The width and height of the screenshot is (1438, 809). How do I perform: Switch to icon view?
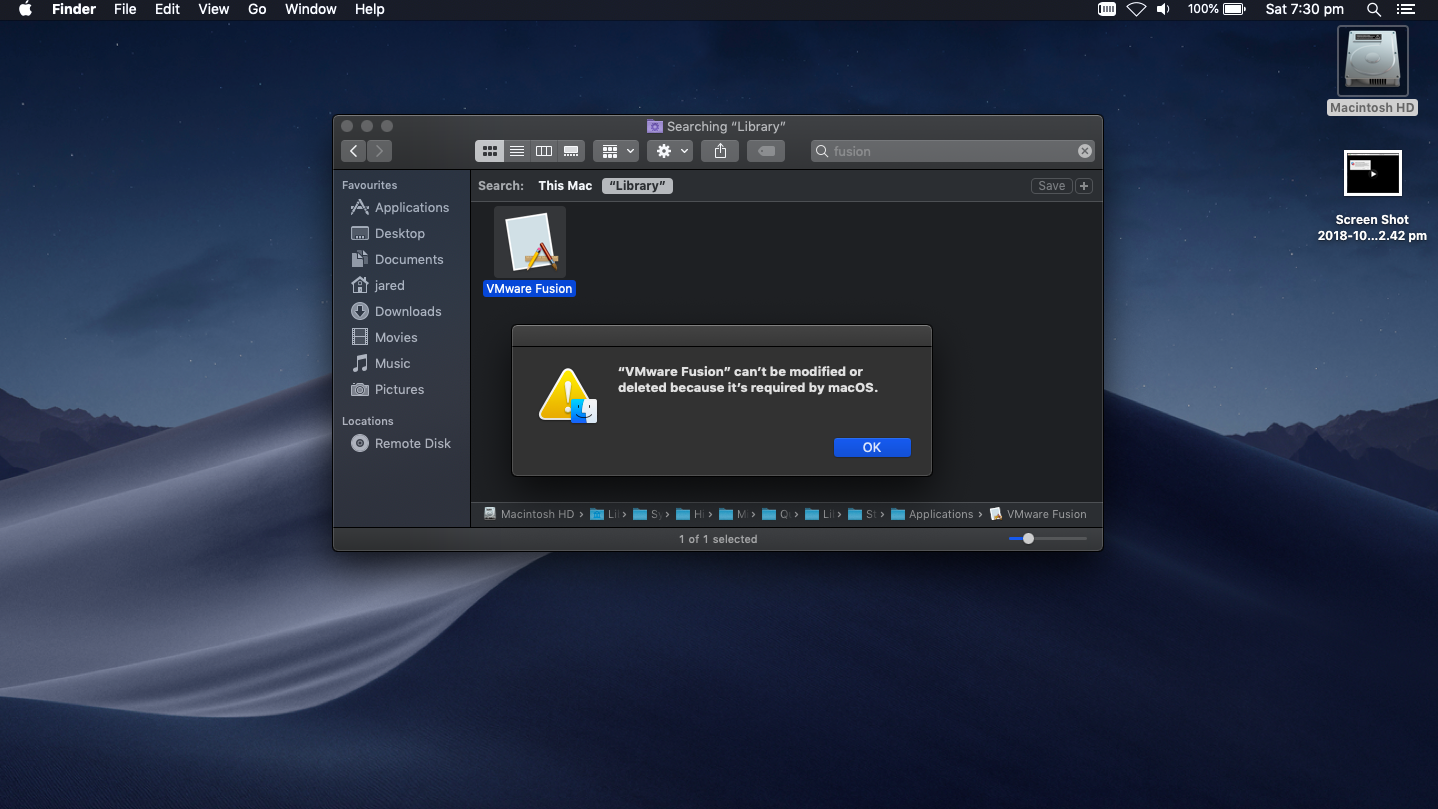click(x=490, y=151)
